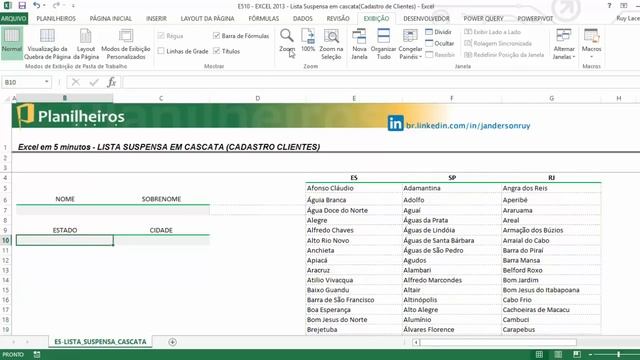
Task: Select row 10 header
Action: tap(6, 240)
